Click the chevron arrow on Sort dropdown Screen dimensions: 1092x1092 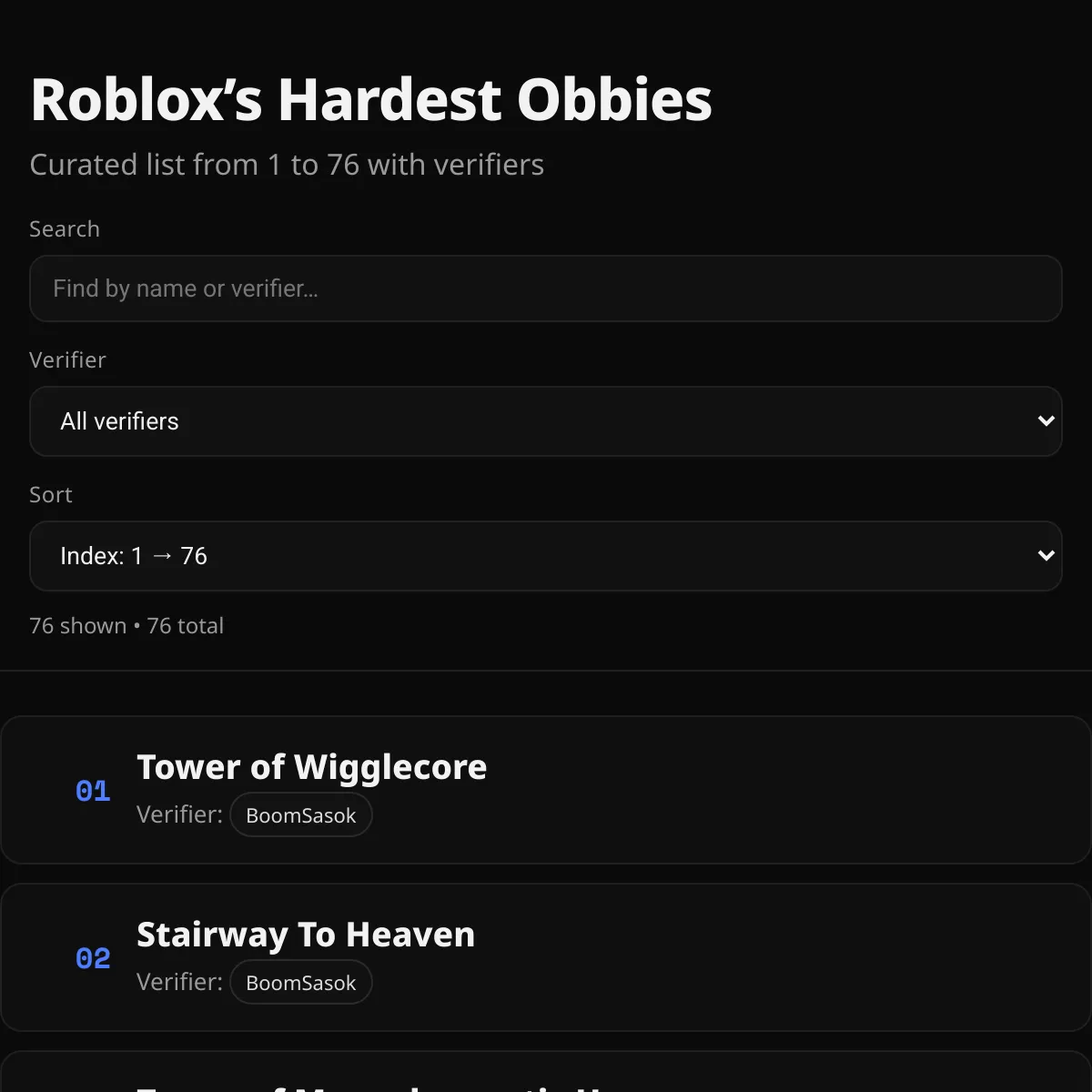[x=1046, y=556]
